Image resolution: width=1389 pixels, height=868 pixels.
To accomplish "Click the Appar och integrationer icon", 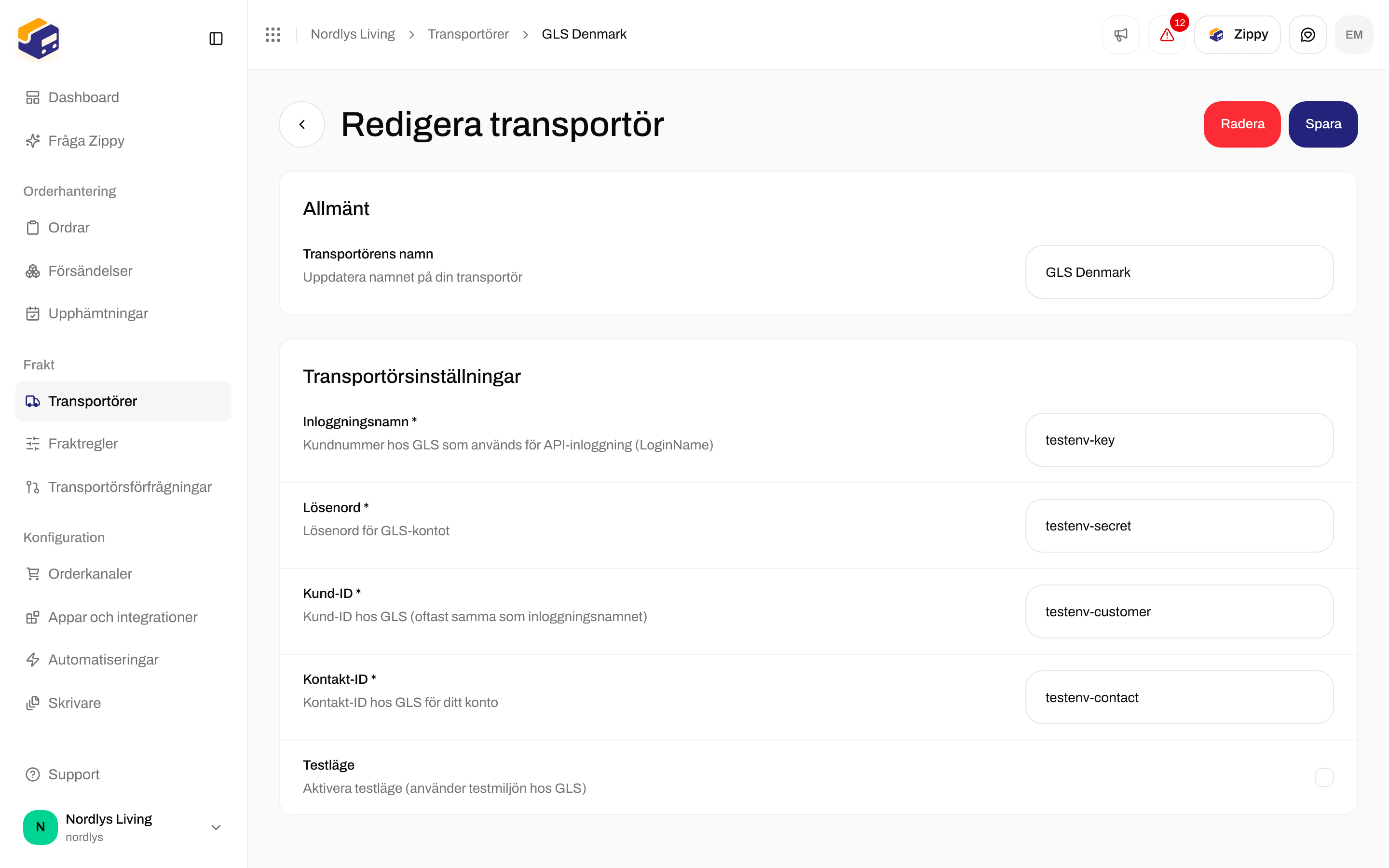I will [x=33, y=617].
